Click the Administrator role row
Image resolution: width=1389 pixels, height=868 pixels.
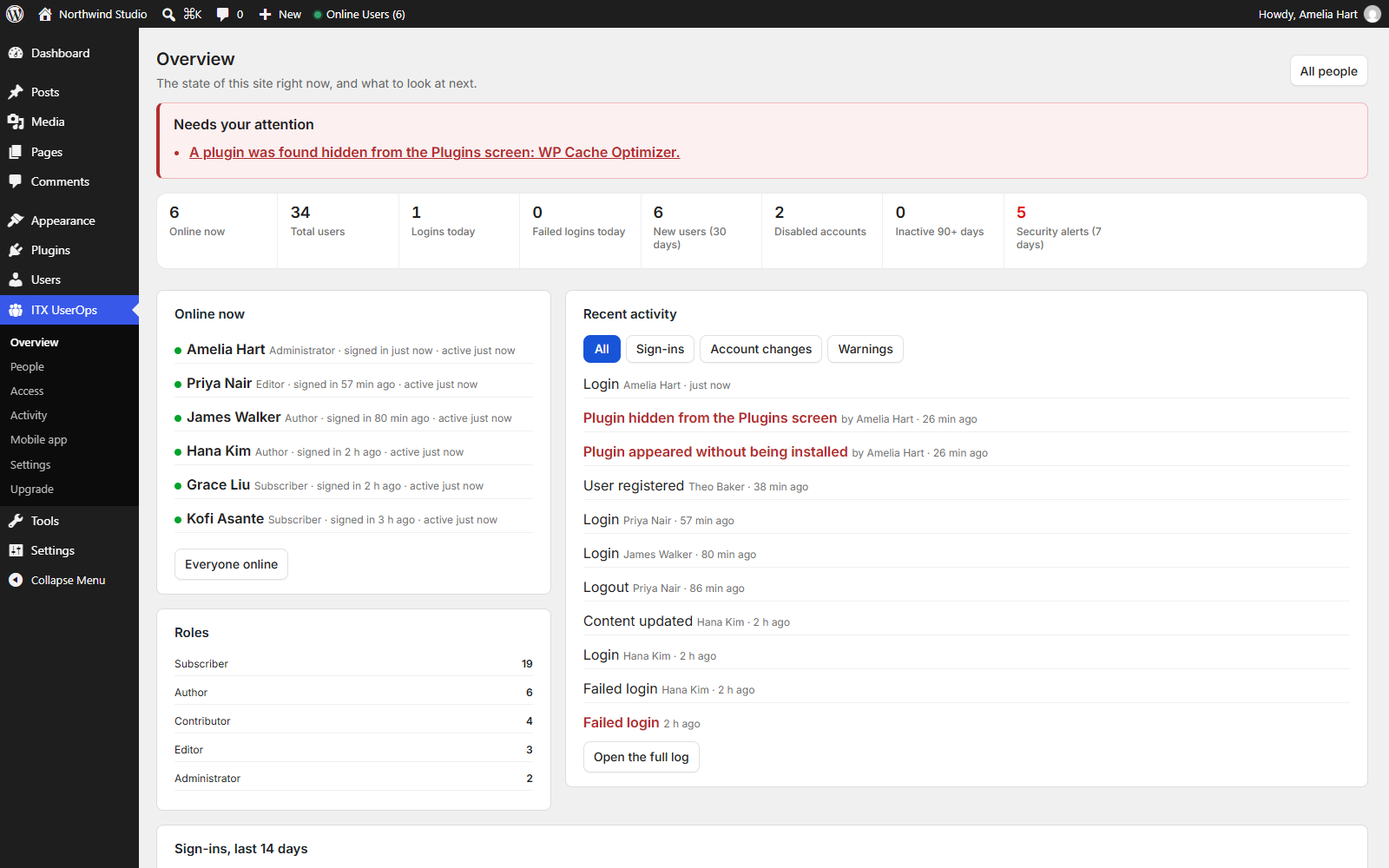click(x=353, y=779)
